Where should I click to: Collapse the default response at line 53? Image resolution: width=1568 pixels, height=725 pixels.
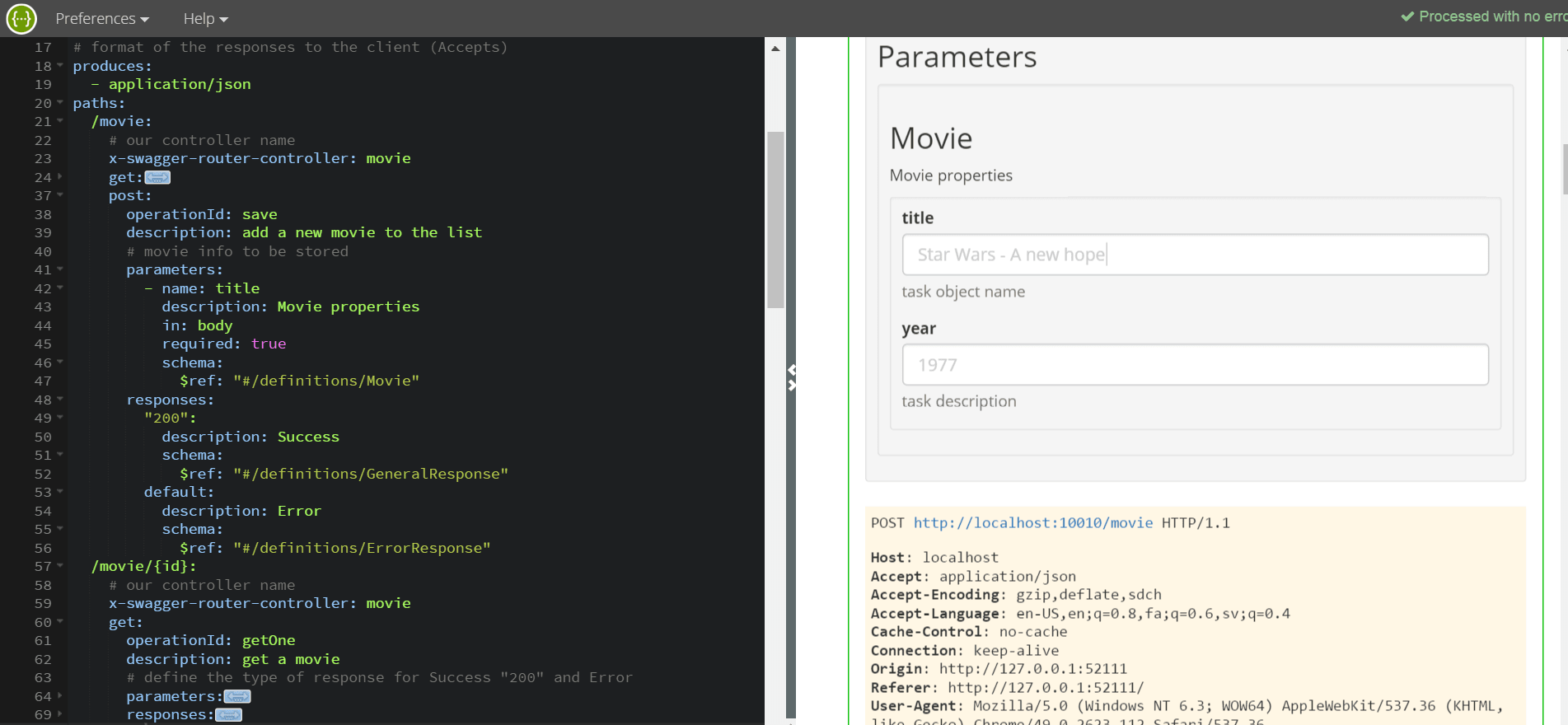point(60,492)
